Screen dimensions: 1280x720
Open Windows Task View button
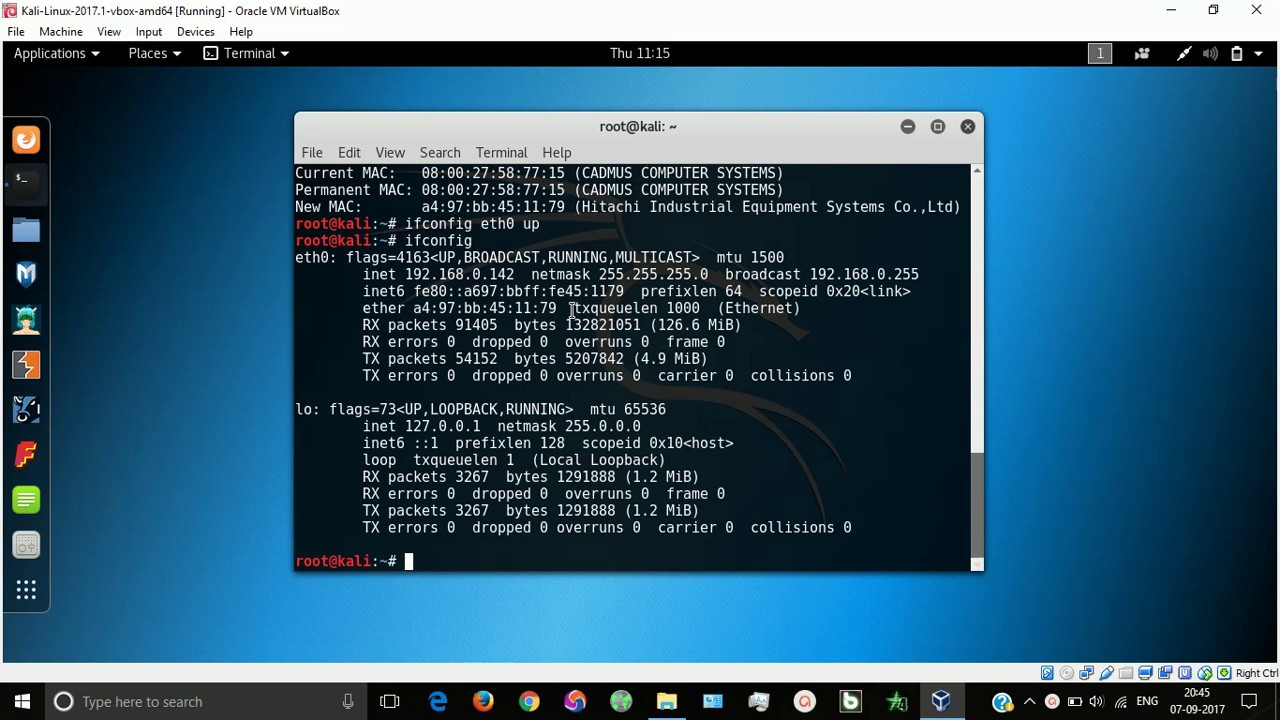coord(390,702)
